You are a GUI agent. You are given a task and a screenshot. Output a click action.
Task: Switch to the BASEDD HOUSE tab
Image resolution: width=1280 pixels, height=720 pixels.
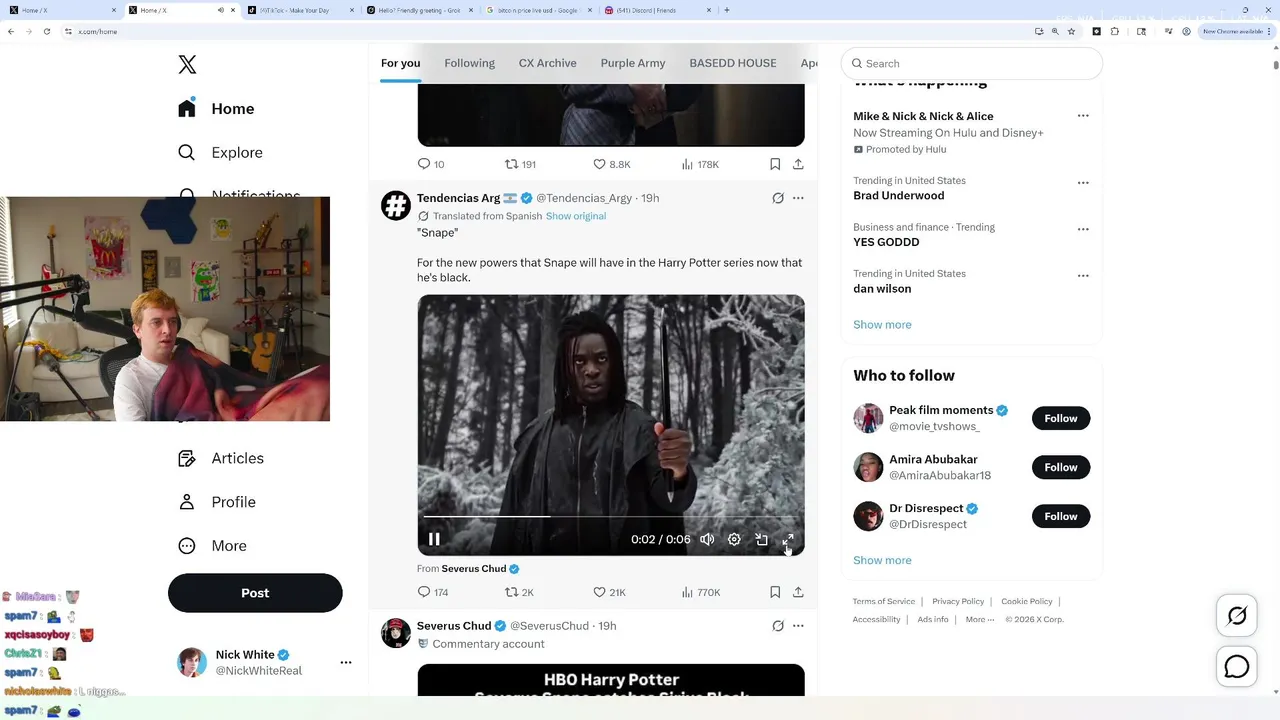coord(733,63)
